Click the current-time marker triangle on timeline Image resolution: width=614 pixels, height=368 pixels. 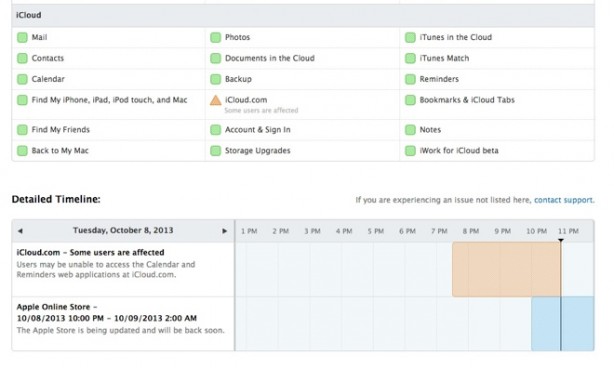coord(561,240)
